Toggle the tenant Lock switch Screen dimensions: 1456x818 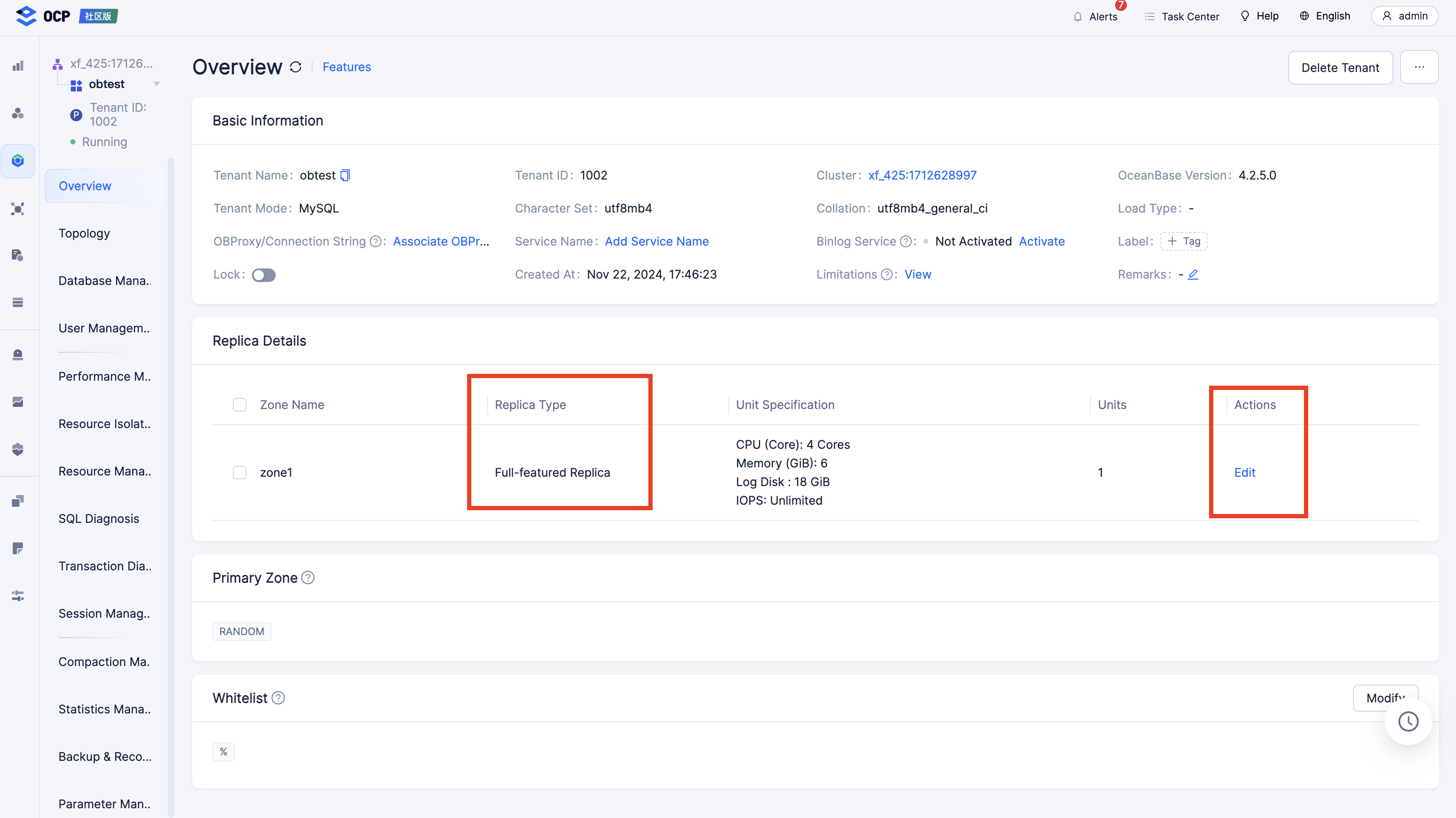(263, 275)
